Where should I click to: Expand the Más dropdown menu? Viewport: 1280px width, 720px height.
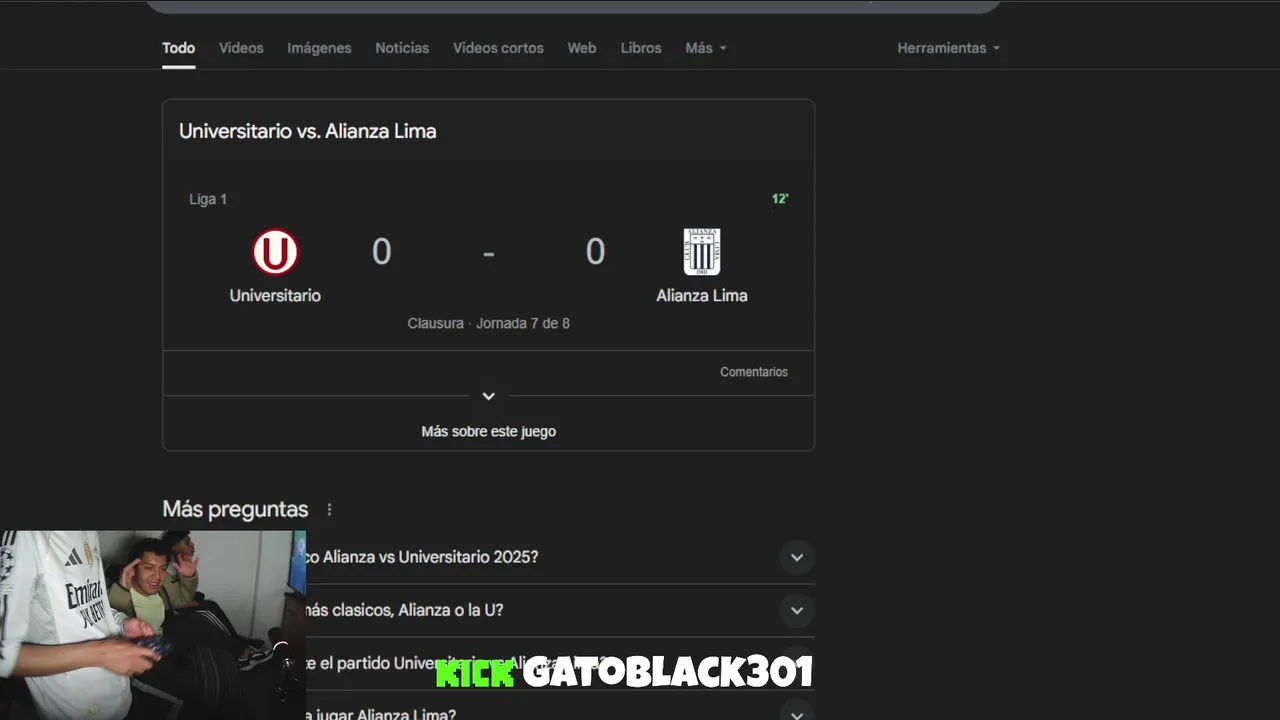click(706, 48)
